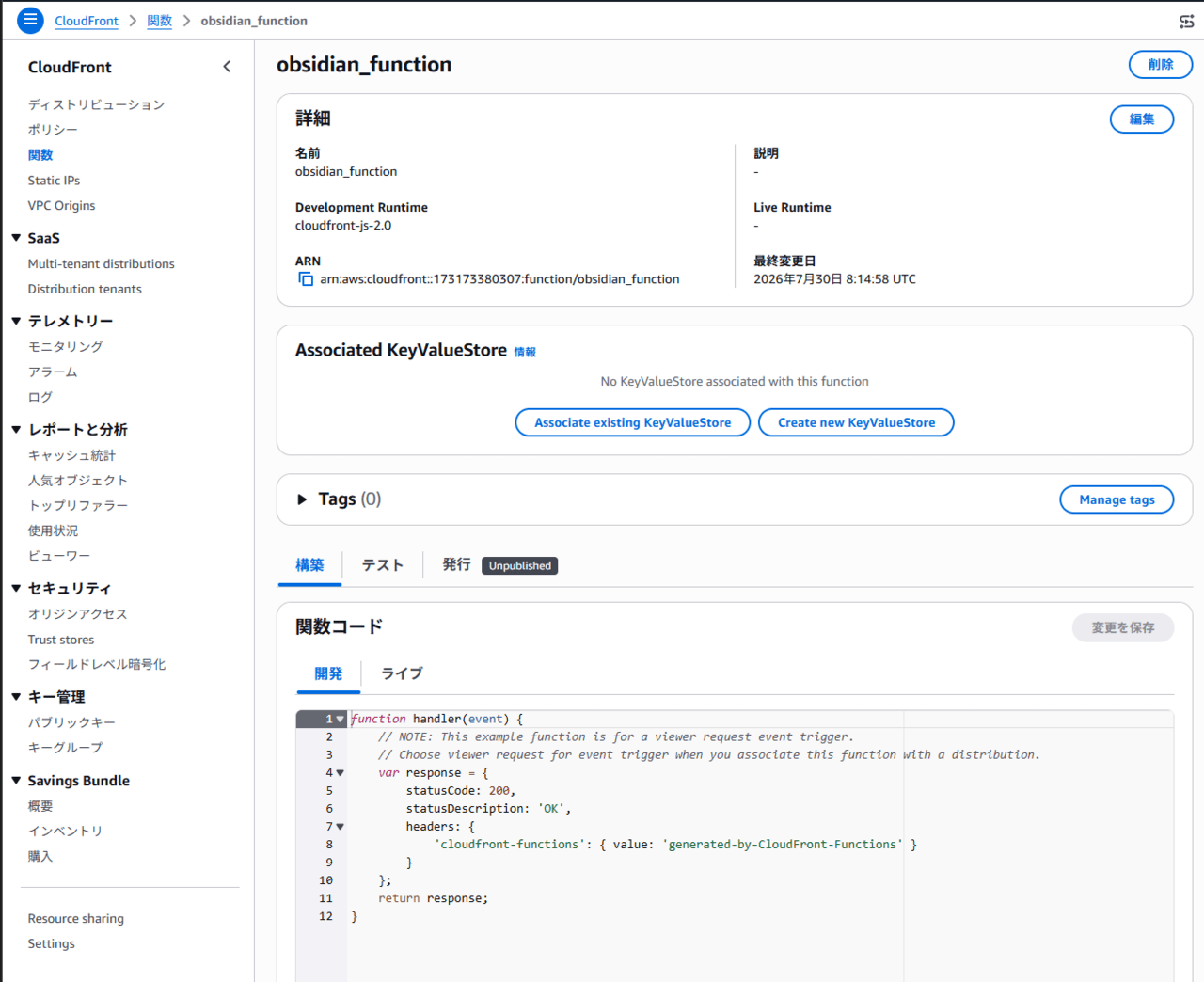
Task: Open the 関数 breadcrumb link
Action: pyautogui.click(x=160, y=21)
